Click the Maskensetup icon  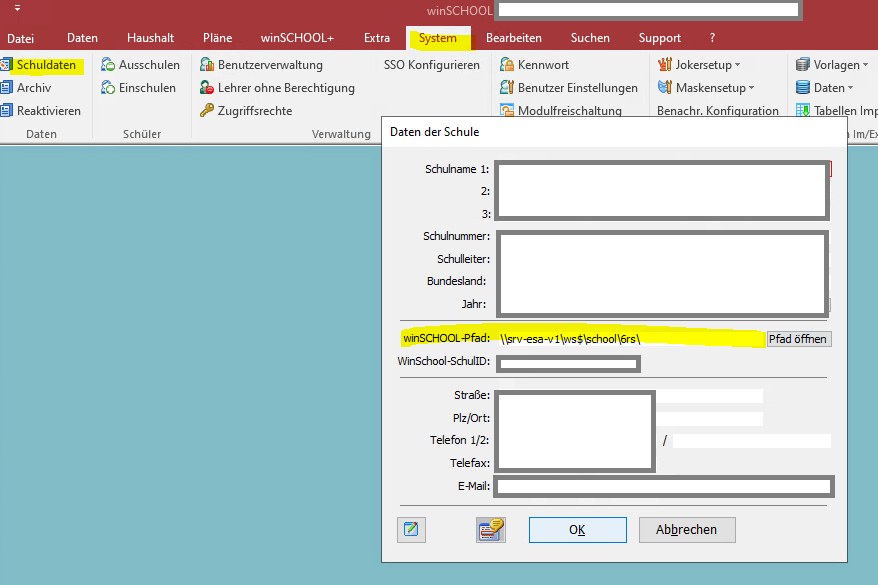click(x=665, y=87)
